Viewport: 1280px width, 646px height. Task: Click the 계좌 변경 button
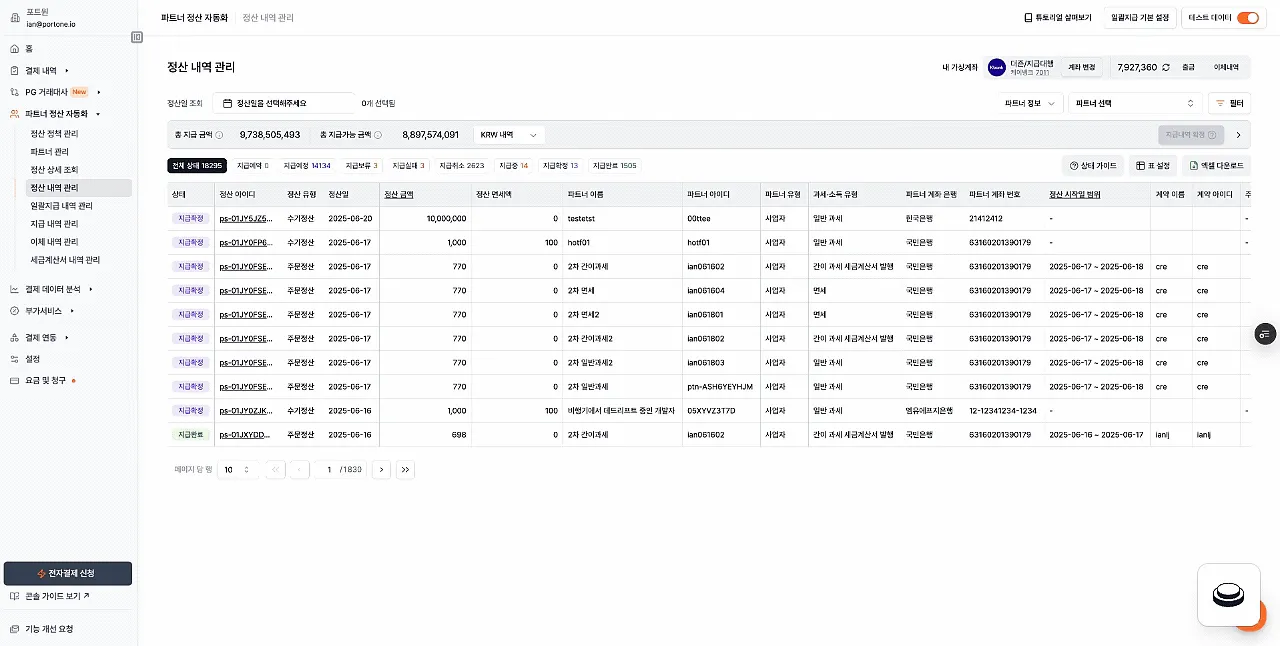(1082, 67)
